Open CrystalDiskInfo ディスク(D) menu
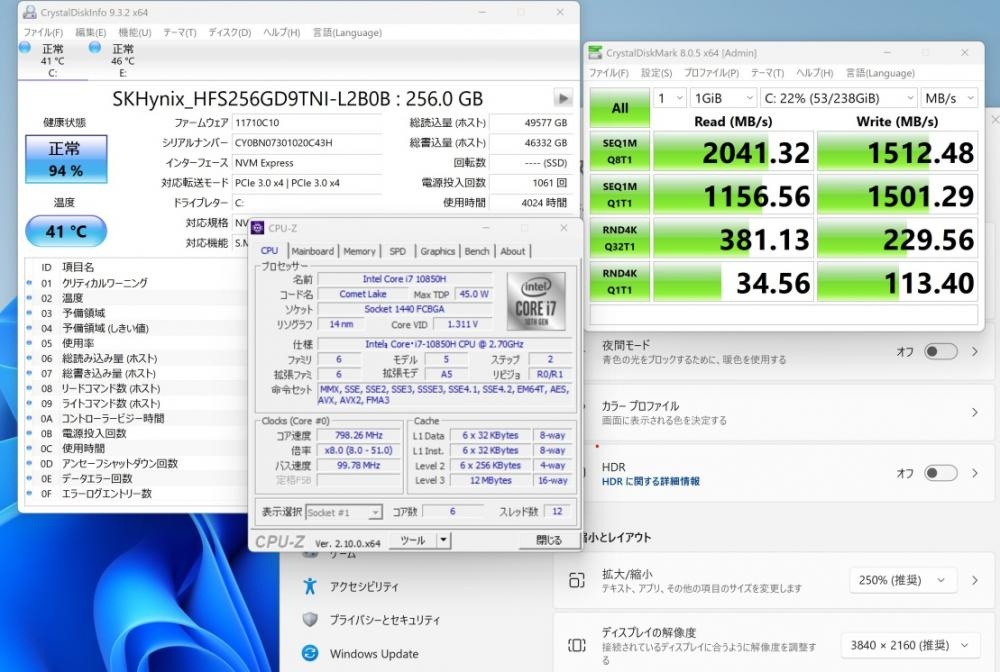This screenshot has width=1000, height=672. click(x=230, y=33)
